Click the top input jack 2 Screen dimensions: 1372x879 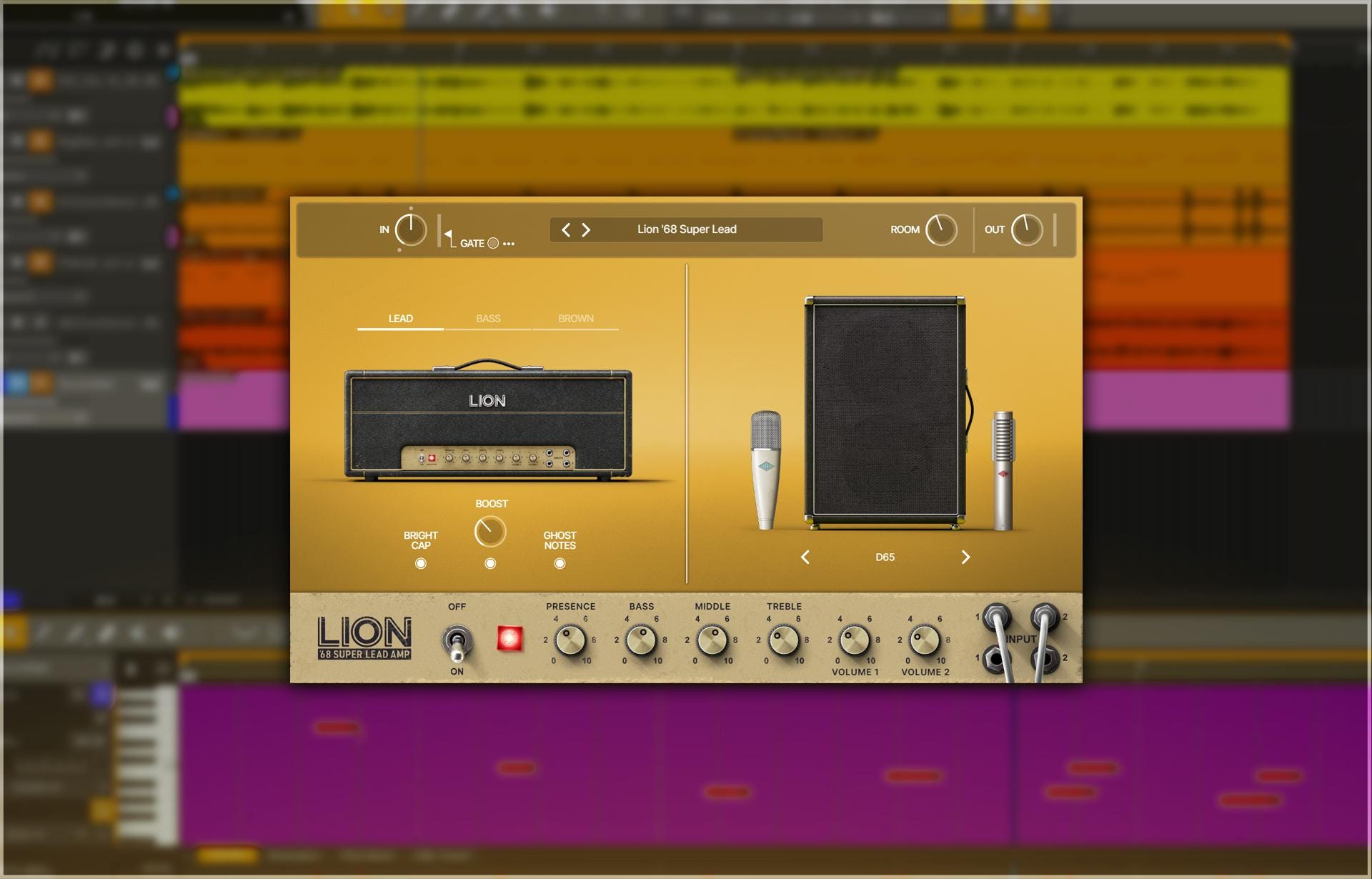point(1044,616)
